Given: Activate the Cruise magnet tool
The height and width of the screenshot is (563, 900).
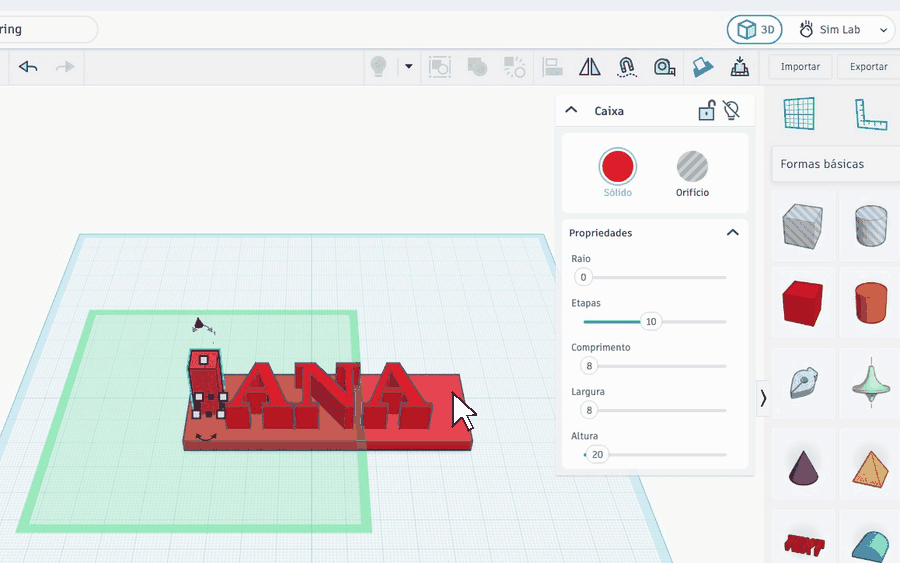Looking at the screenshot, I should pos(627,67).
